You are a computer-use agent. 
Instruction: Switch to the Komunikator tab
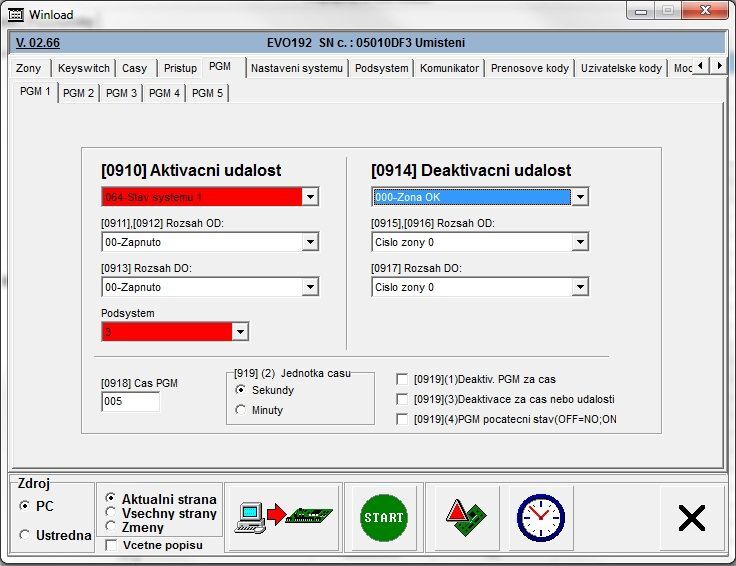pyautogui.click(x=450, y=69)
